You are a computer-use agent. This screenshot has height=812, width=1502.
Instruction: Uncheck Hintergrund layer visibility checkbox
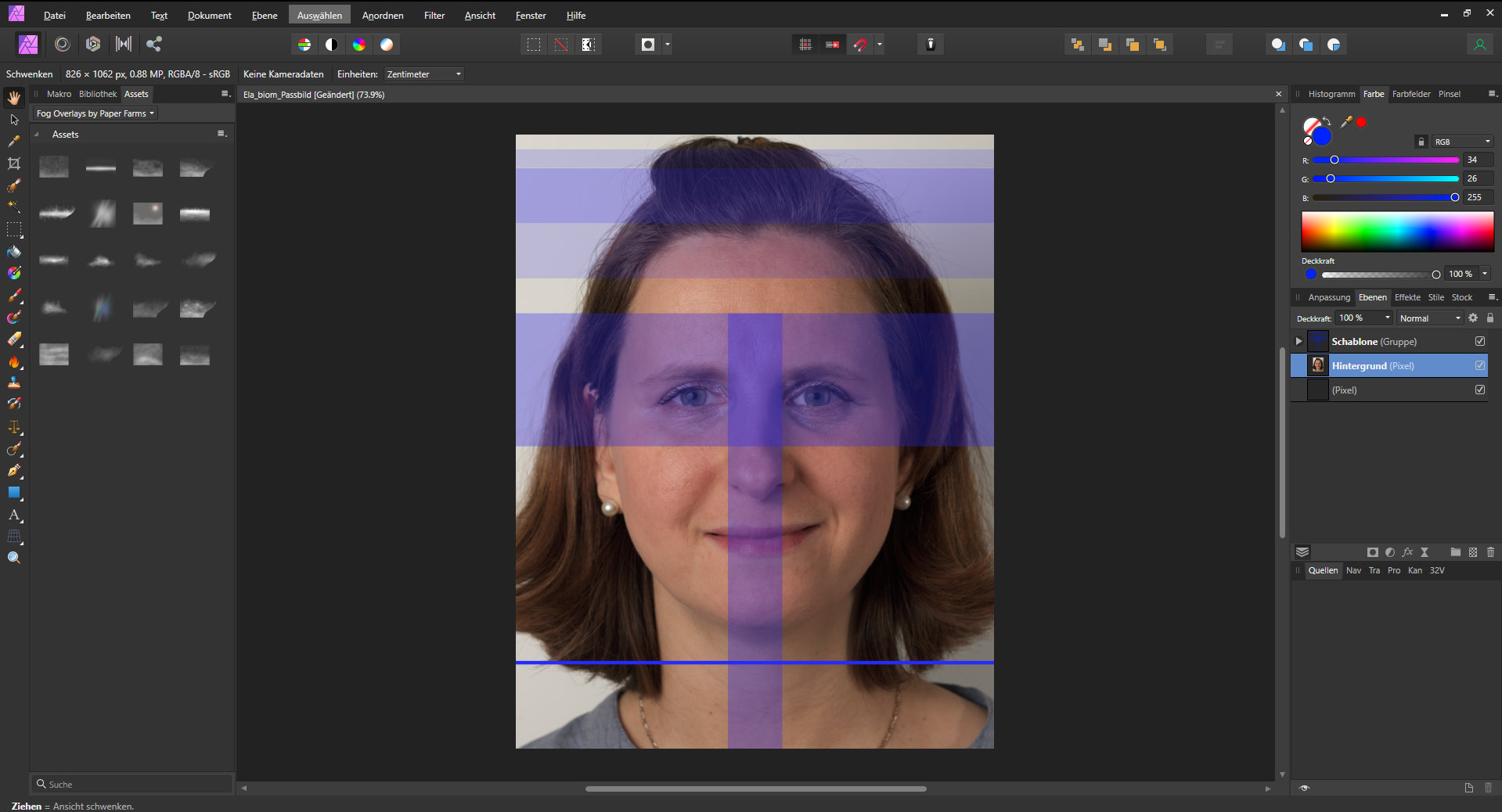[1480, 365]
